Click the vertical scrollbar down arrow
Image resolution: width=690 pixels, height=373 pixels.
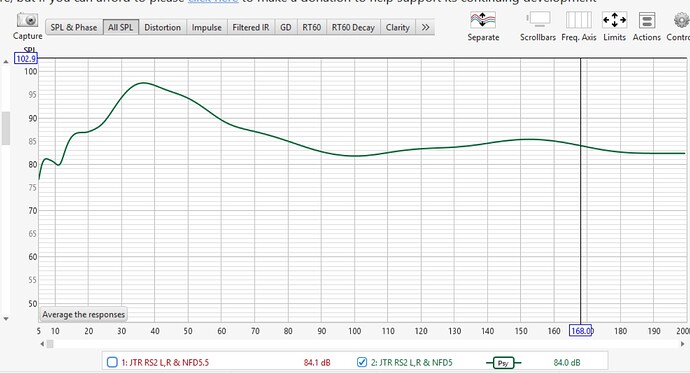pos(6,319)
